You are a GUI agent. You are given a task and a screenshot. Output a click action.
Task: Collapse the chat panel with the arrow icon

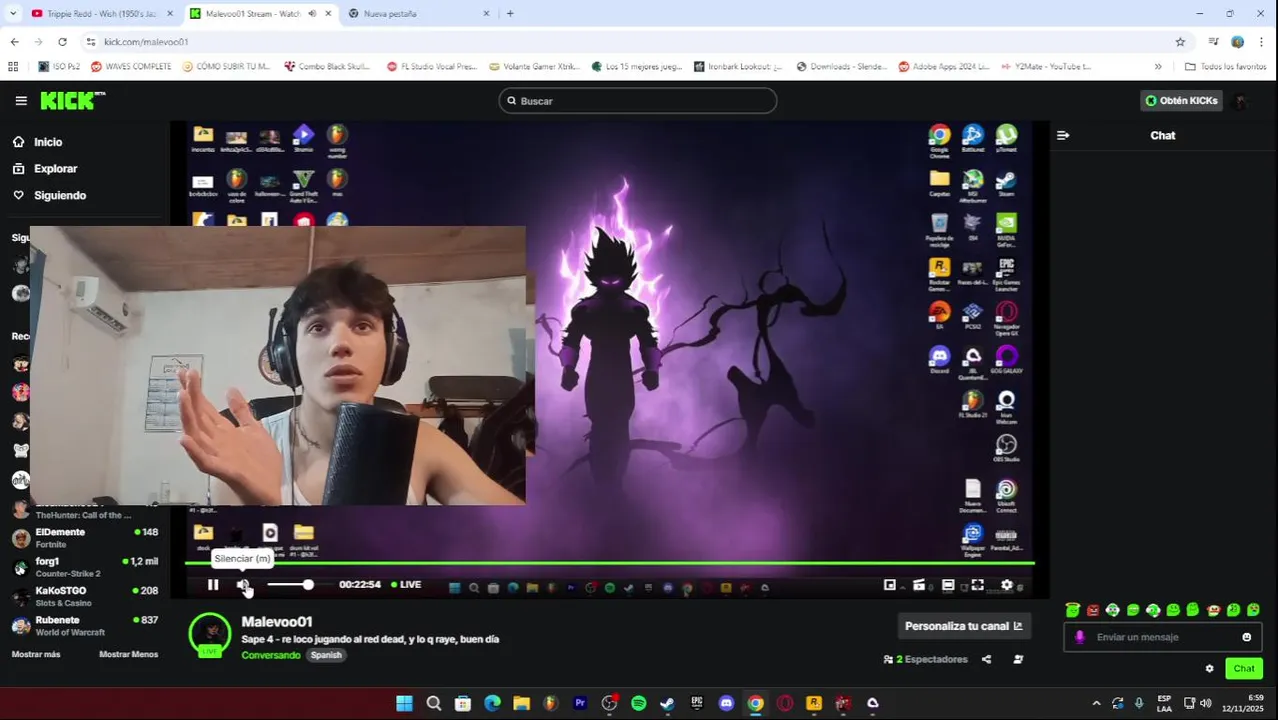[1063, 135]
